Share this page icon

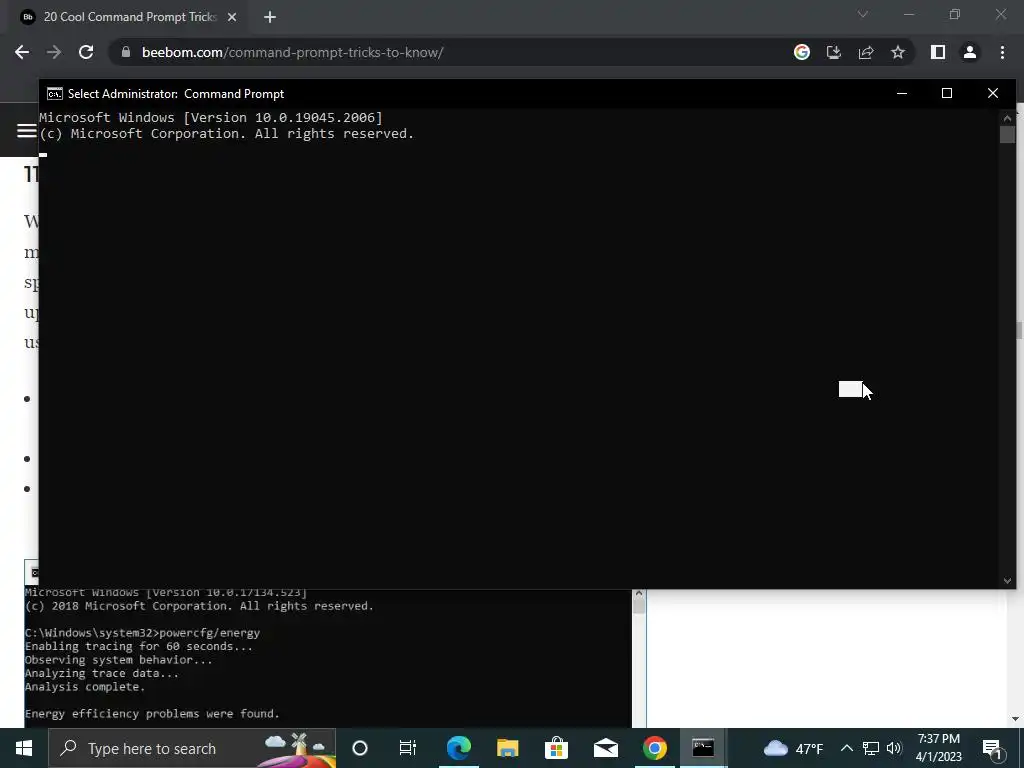(x=866, y=52)
